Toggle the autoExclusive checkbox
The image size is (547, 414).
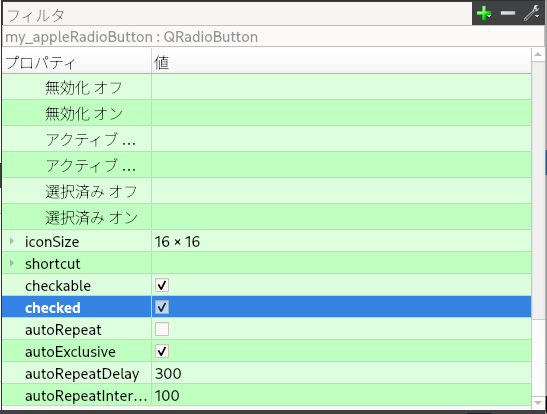(162, 351)
